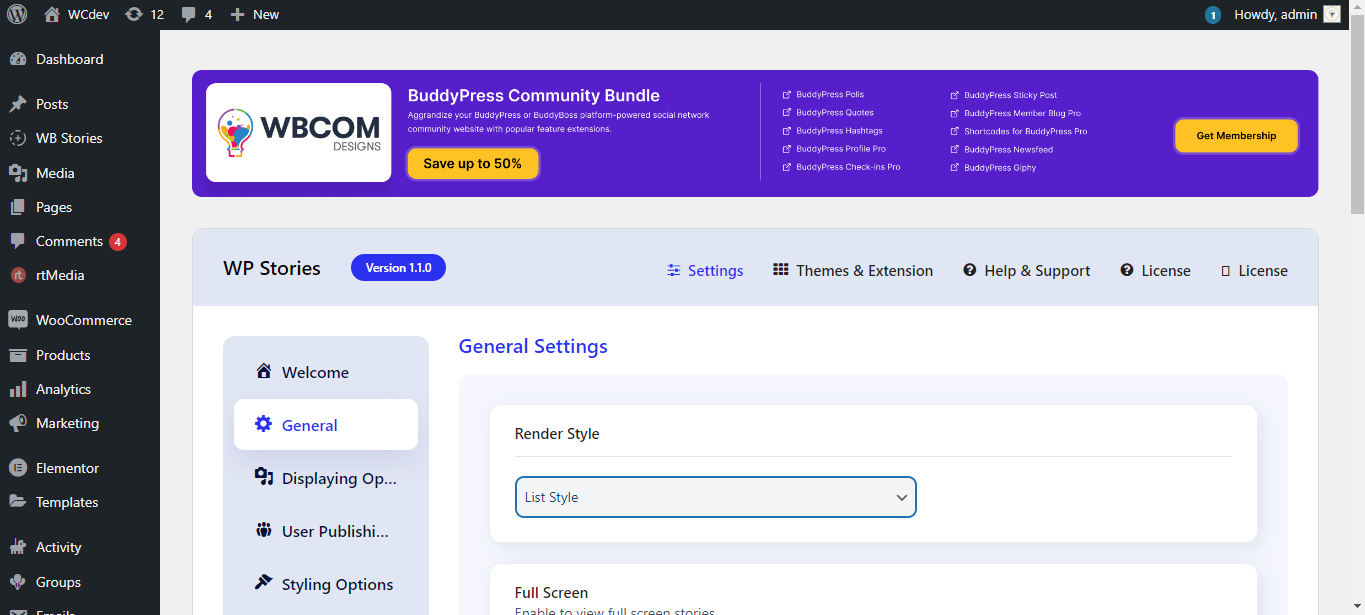
Task: Open the BuddyPress Newsfeed link
Action: [x=1001, y=149]
